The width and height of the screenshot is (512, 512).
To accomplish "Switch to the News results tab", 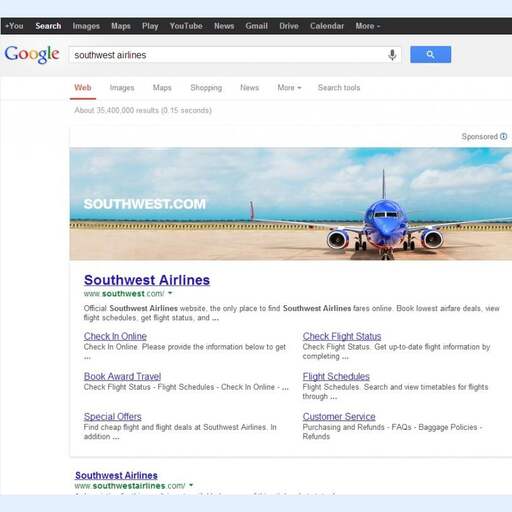I will click(249, 88).
